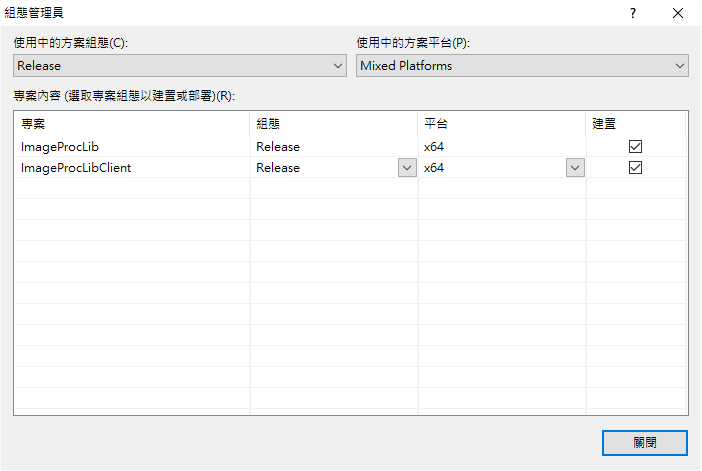Close the 組態管理員 dialog with the X
The height and width of the screenshot is (471, 702).
point(678,13)
